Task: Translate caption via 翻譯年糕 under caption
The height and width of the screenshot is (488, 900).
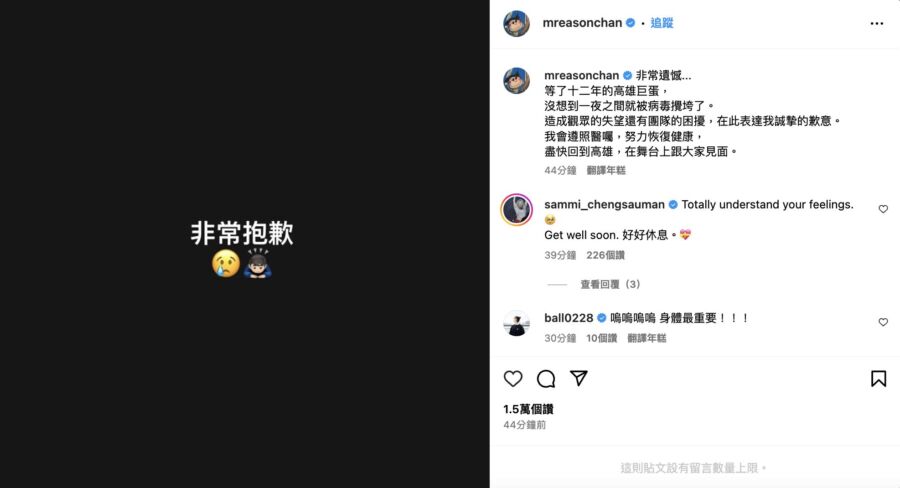Action: coord(606,171)
